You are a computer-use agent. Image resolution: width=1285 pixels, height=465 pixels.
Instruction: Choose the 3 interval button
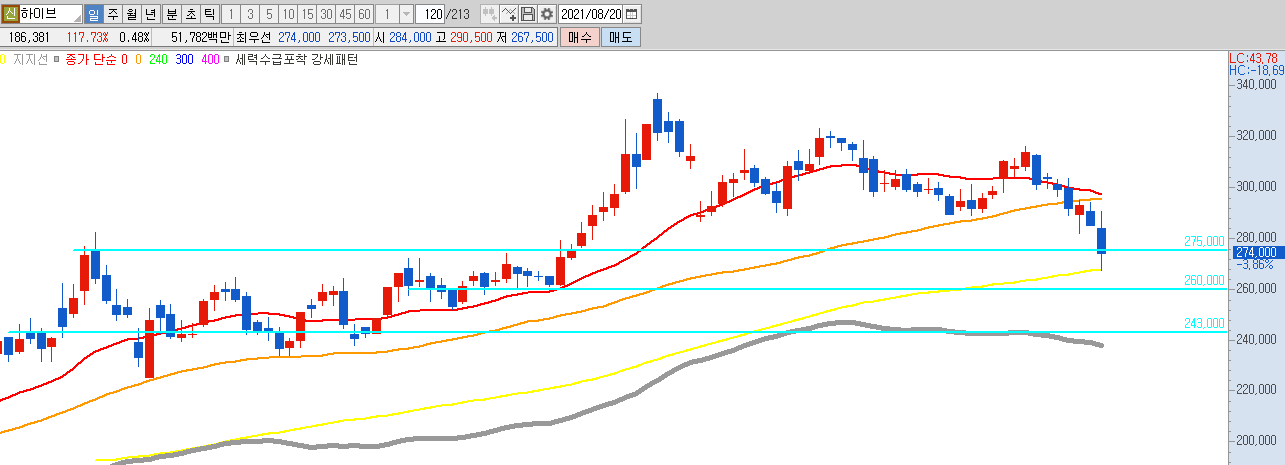point(249,14)
